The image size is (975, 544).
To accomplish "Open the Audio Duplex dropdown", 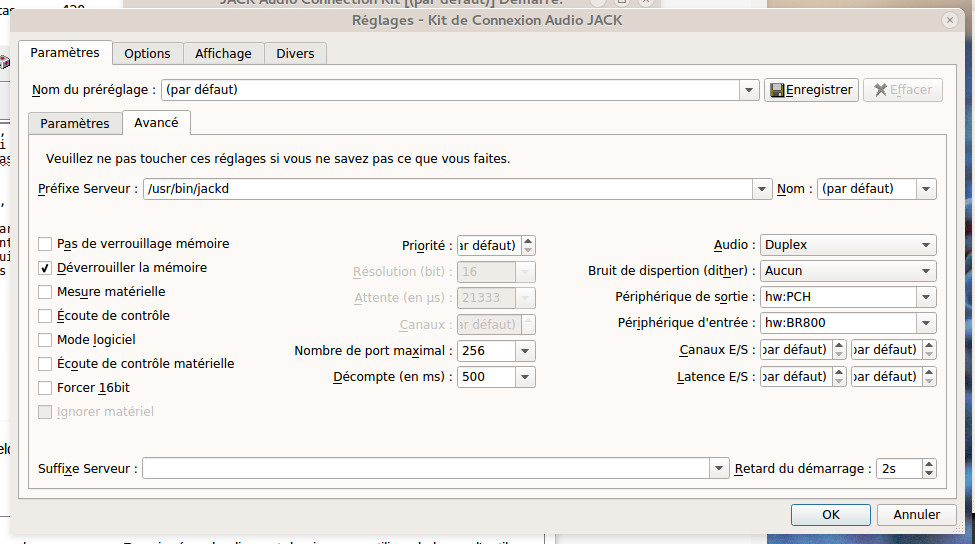I will pyautogui.click(x=848, y=245).
